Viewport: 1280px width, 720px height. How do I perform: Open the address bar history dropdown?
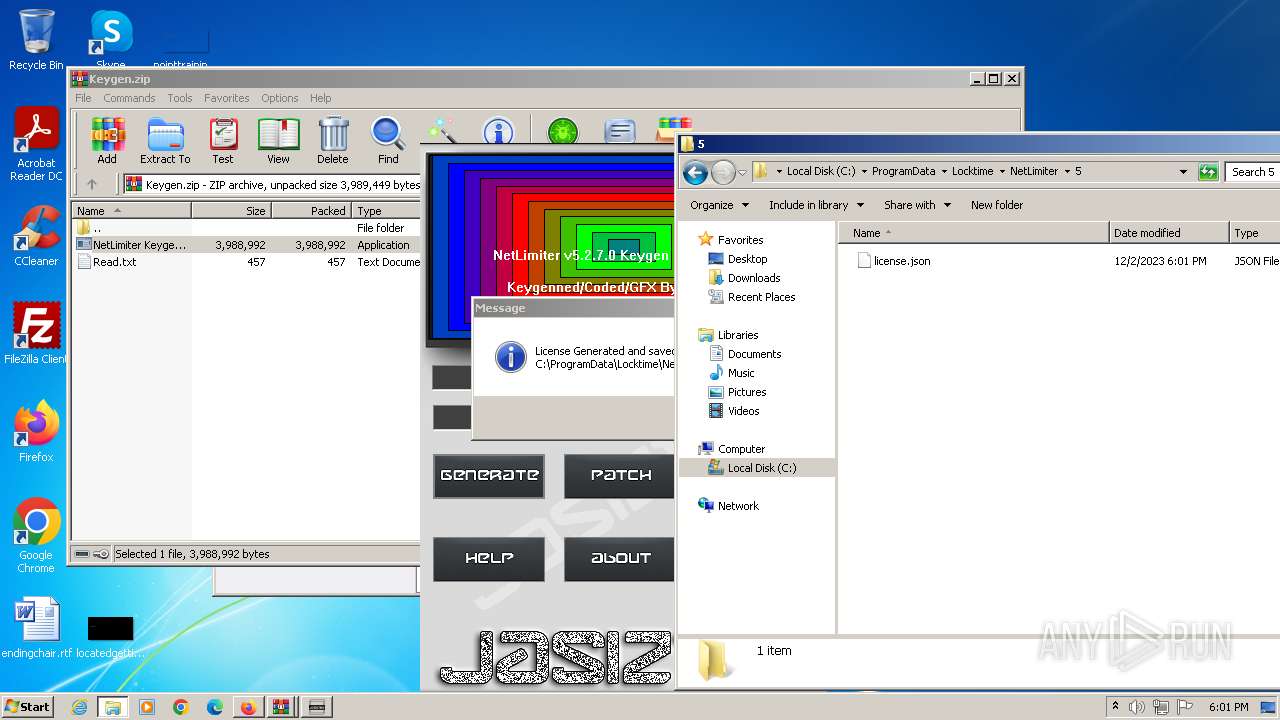(1183, 172)
